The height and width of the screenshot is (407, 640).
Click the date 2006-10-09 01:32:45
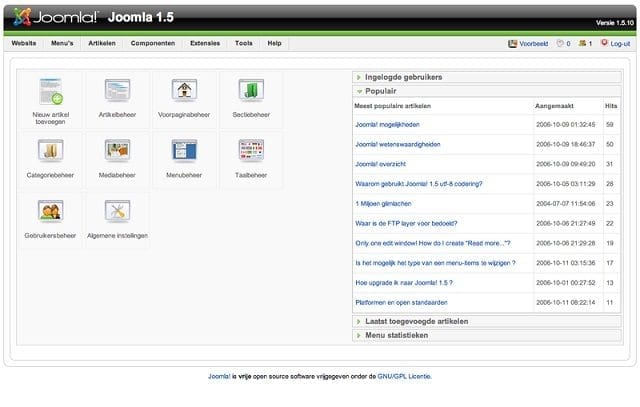(566, 125)
